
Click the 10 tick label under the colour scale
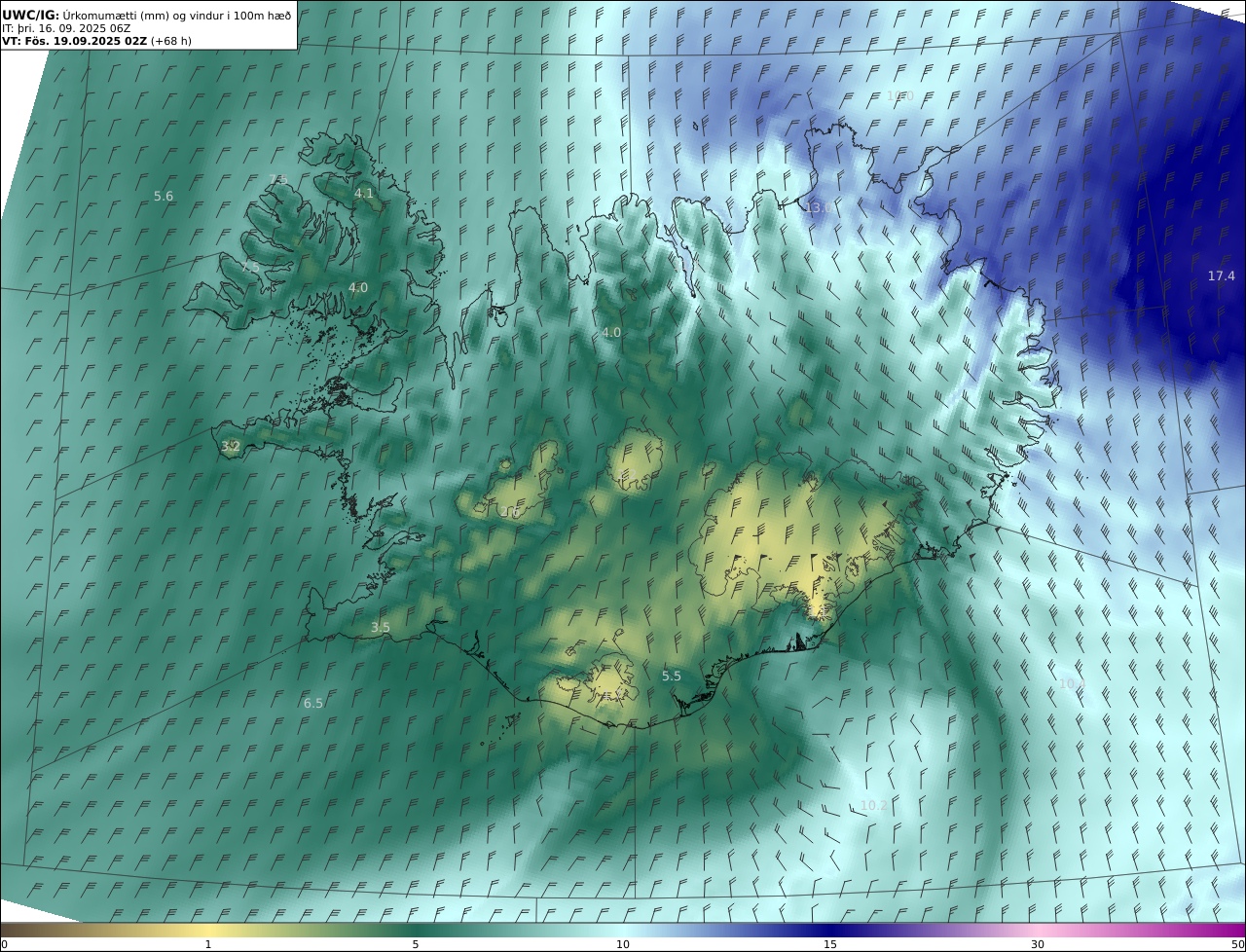point(623,944)
